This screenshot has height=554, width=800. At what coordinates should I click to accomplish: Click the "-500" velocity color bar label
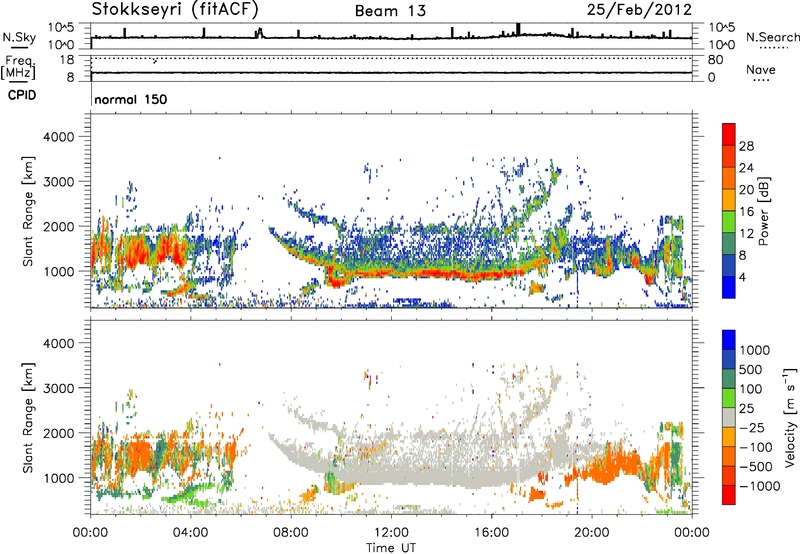756,467
